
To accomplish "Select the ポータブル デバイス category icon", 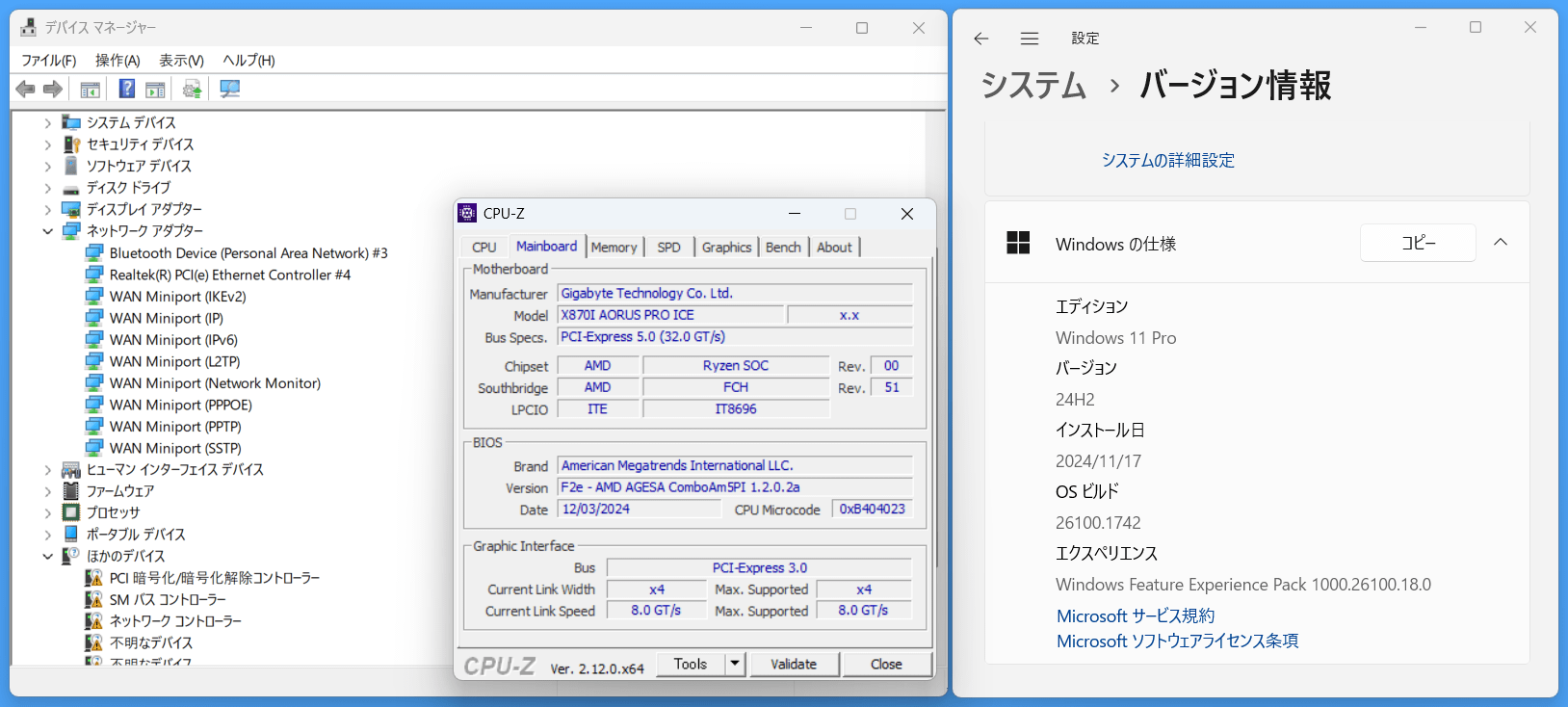I will coord(71,534).
